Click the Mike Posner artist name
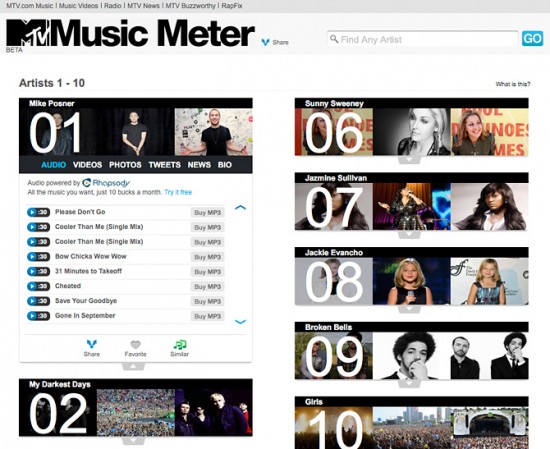This screenshot has height=449, width=550. click(x=52, y=103)
